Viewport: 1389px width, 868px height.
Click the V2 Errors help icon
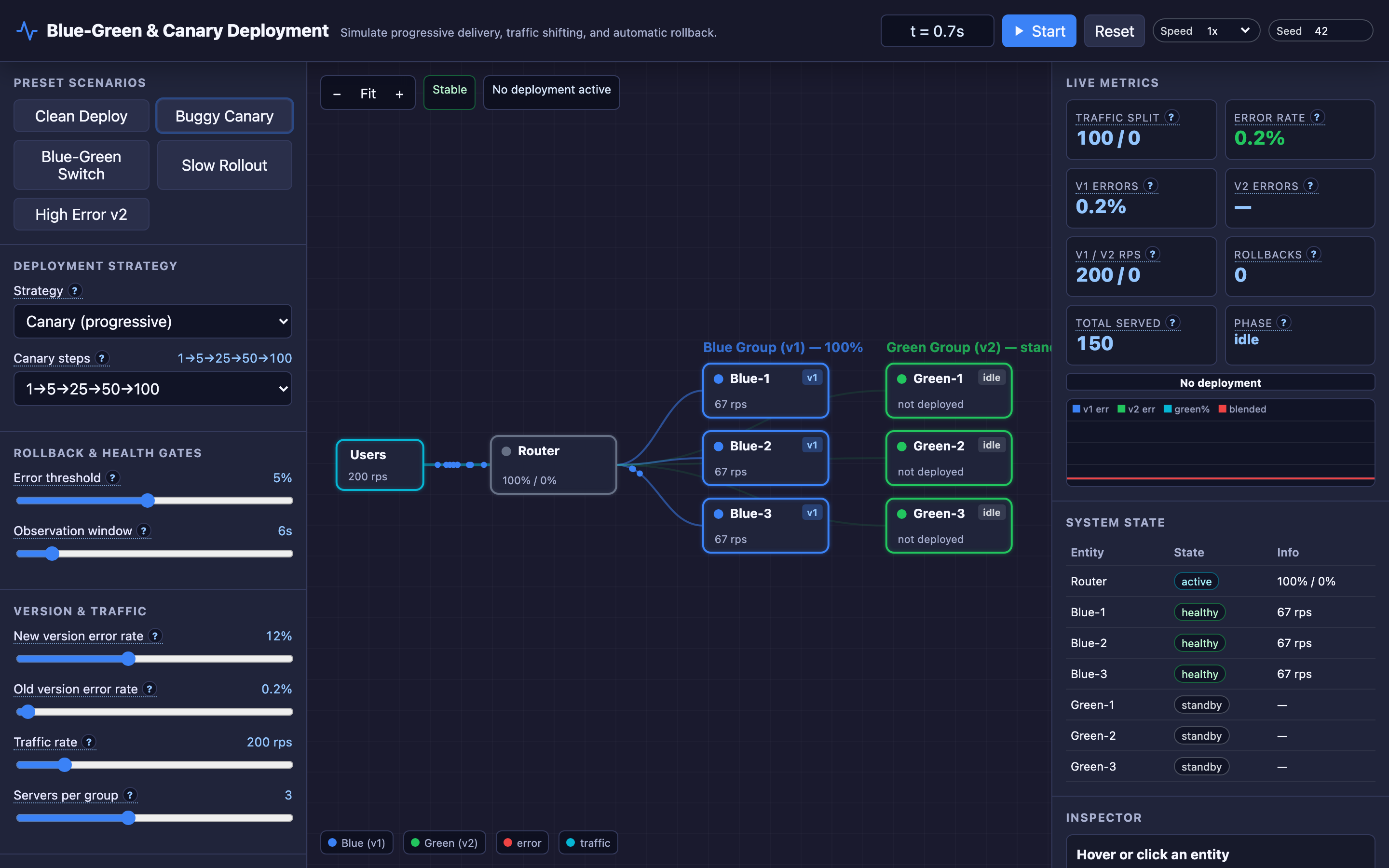coord(1310,186)
